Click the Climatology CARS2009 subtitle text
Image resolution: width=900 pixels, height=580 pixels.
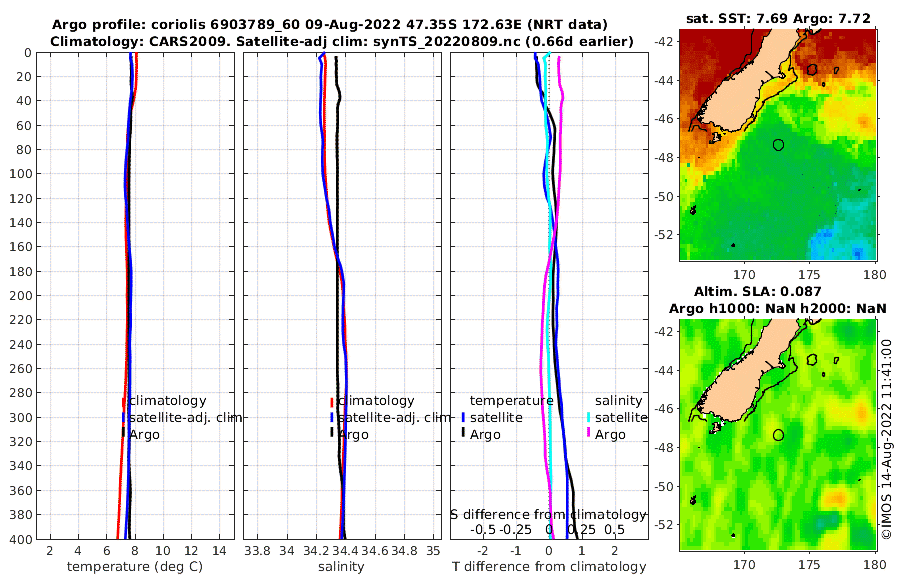(x=342, y=41)
